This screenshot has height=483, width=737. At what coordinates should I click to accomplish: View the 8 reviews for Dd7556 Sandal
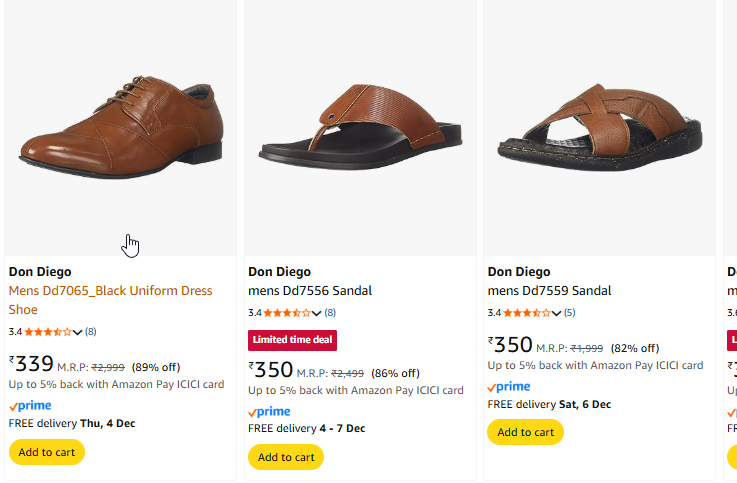pos(330,313)
